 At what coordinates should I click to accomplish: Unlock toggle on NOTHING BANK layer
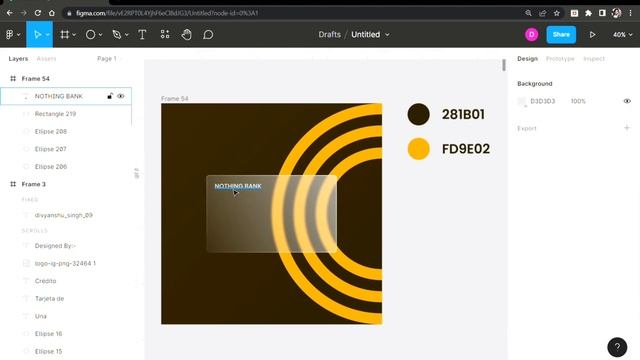[110, 96]
